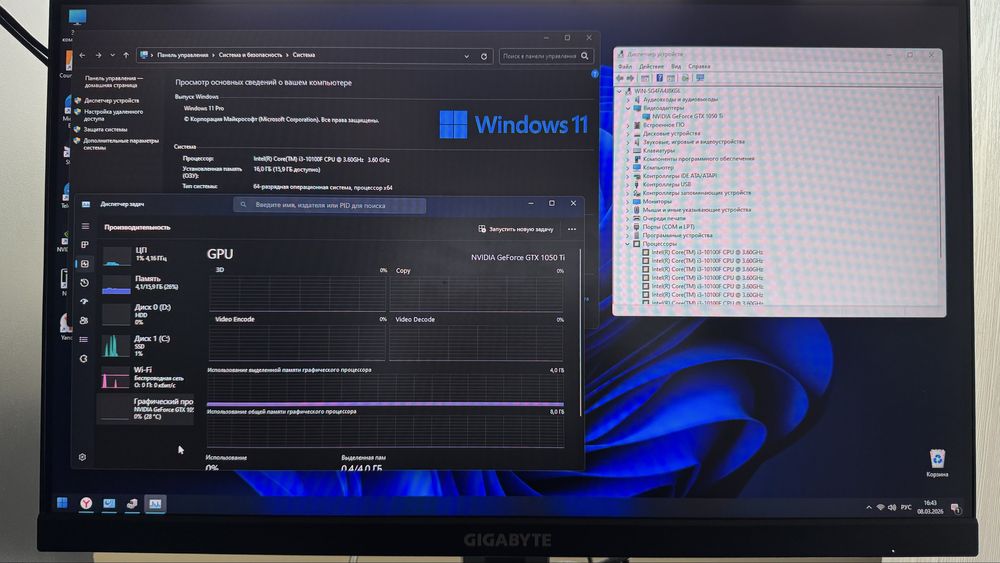Open Users page icon in Task Manager
This screenshot has height=563, width=1000.
point(84,321)
